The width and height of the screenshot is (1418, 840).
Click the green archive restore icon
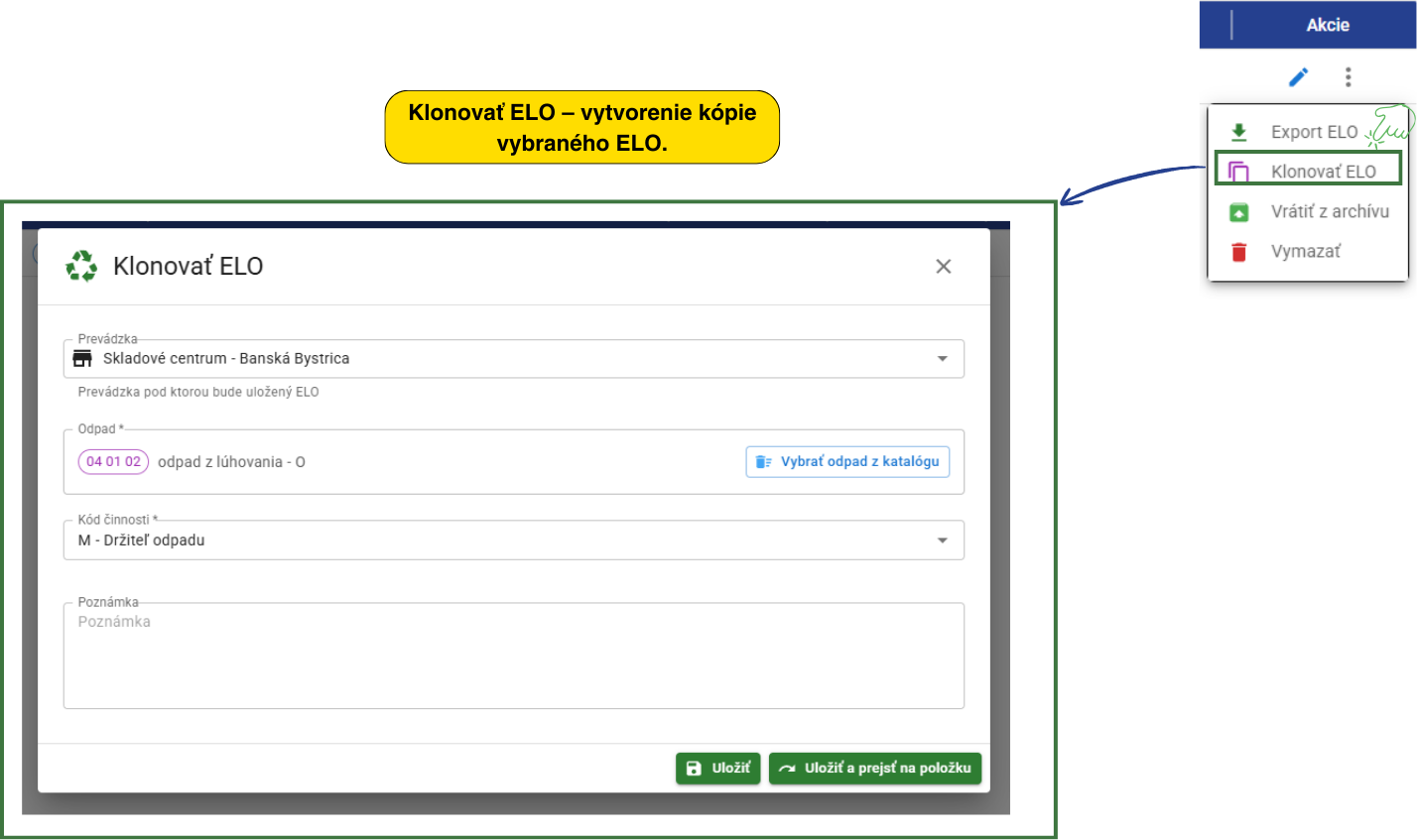(1238, 212)
